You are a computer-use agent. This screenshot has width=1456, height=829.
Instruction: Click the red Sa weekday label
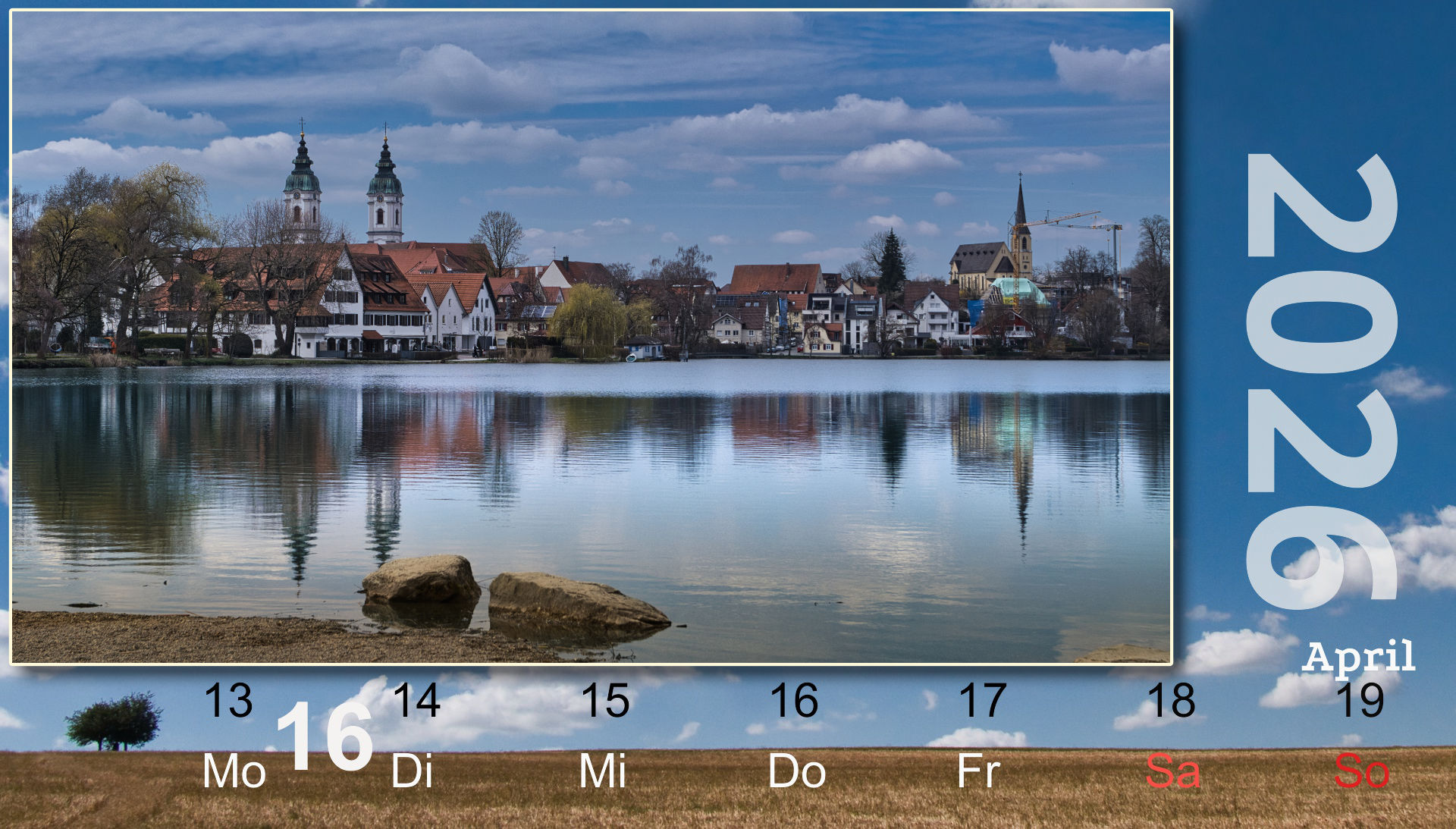tap(1172, 771)
